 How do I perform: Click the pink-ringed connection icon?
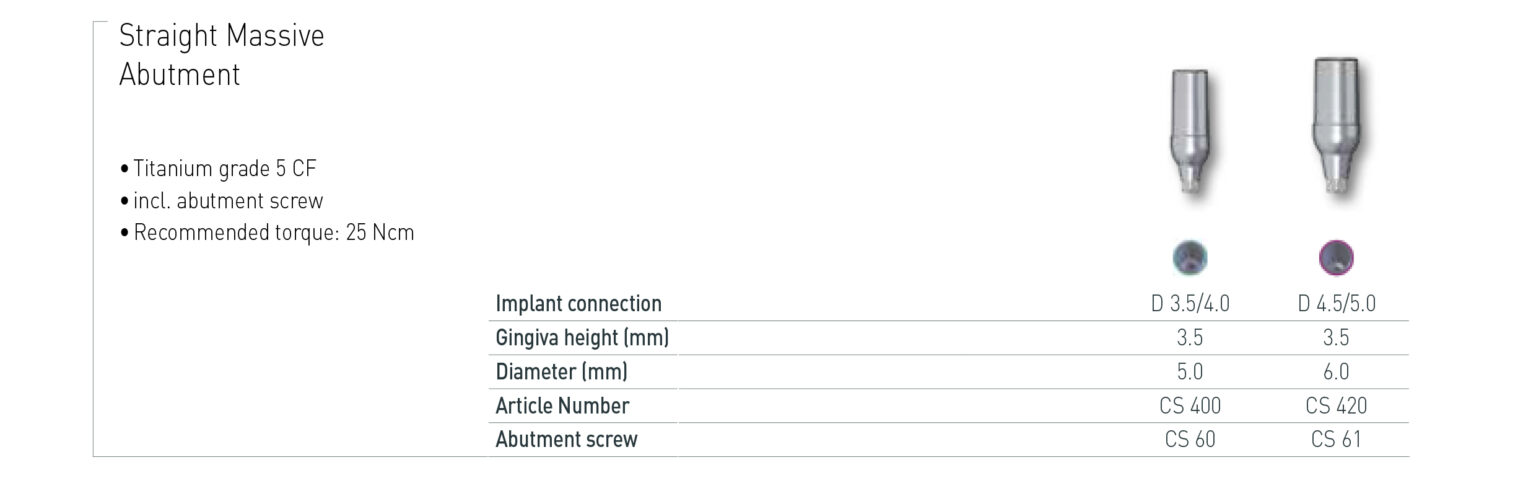(1336, 258)
